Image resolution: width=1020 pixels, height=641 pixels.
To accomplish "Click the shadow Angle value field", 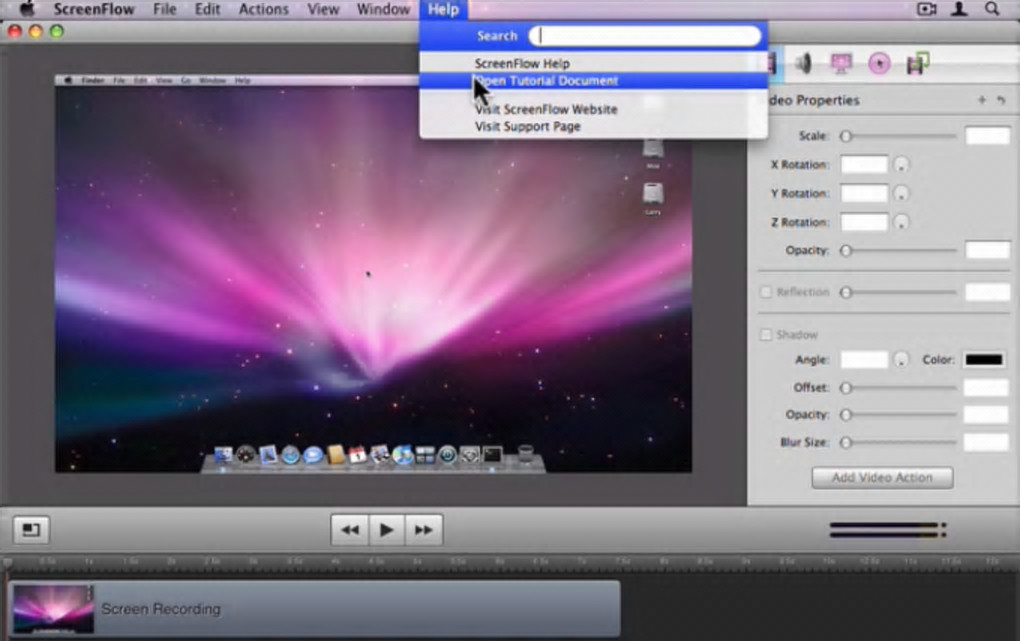I will point(864,359).
